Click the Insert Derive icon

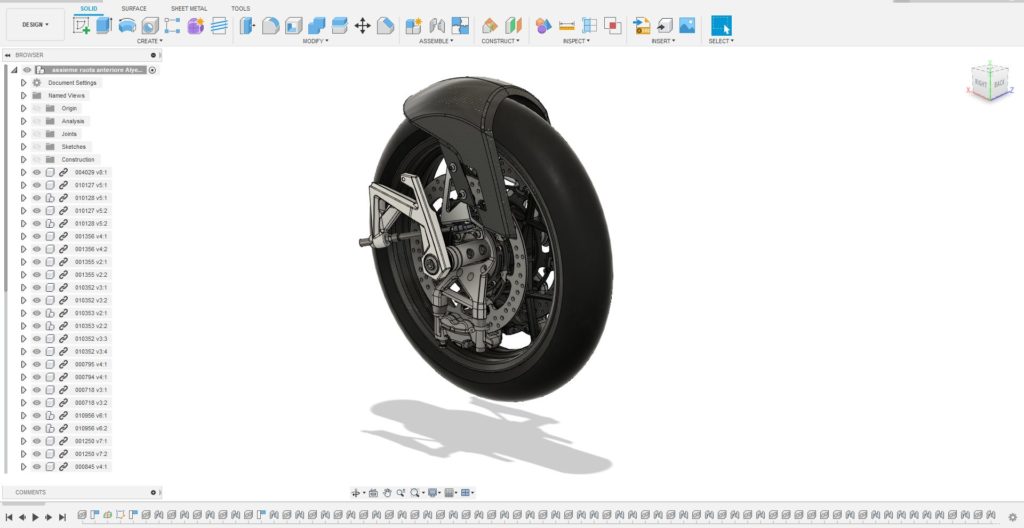[x=642, y=25]
